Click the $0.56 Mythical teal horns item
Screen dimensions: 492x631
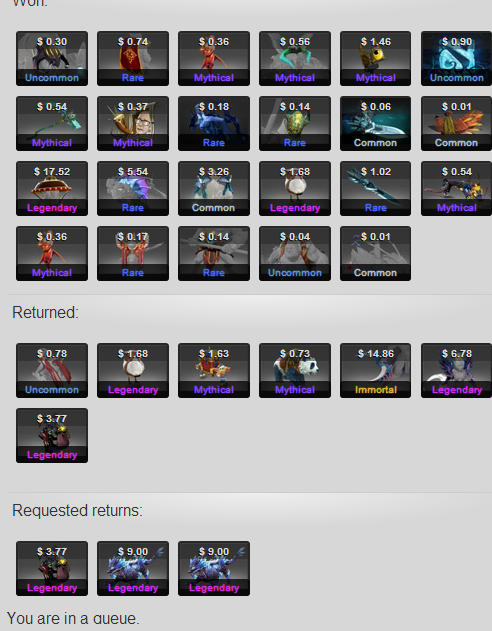[295, 58]
